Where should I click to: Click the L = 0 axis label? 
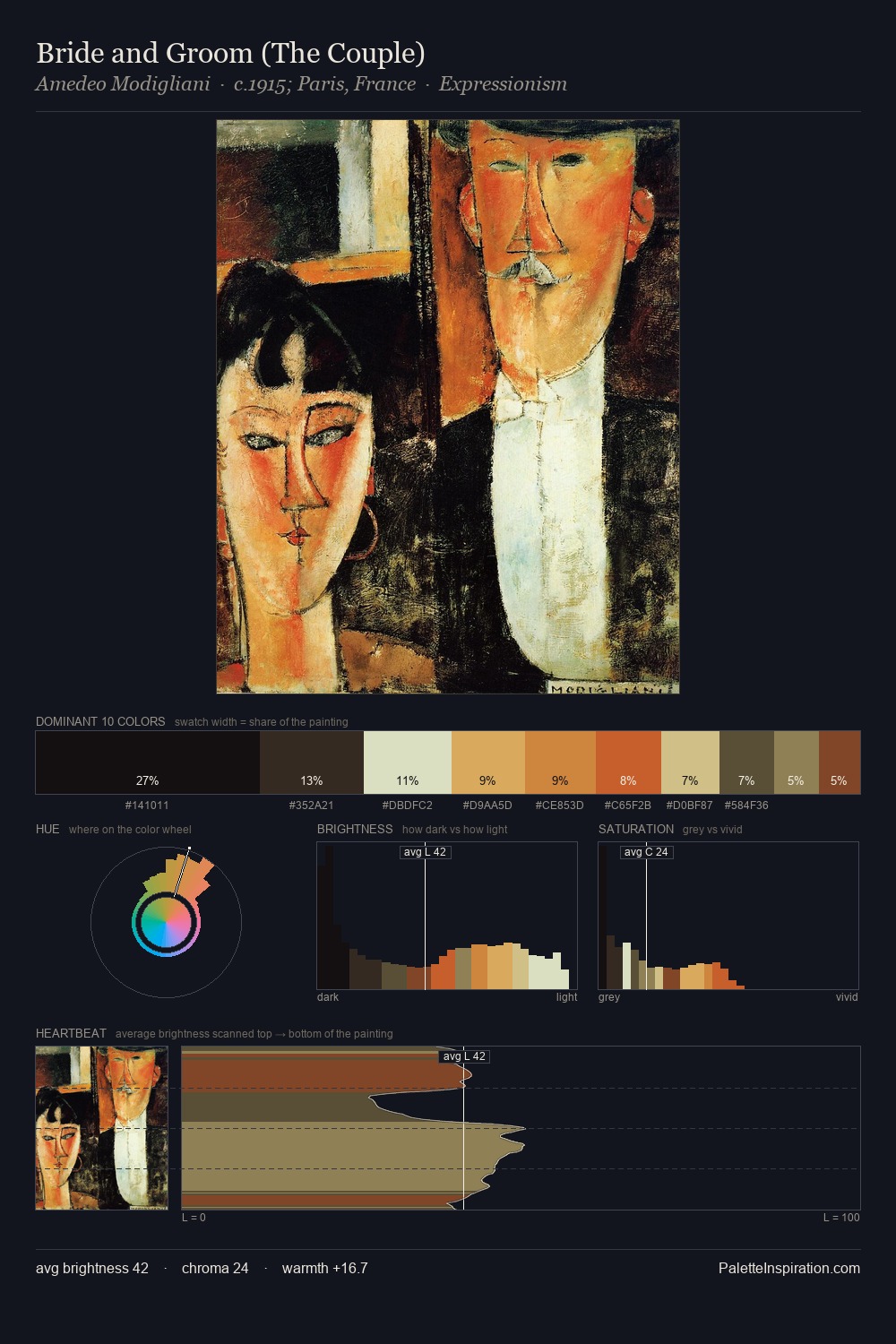click(194, 1218)
